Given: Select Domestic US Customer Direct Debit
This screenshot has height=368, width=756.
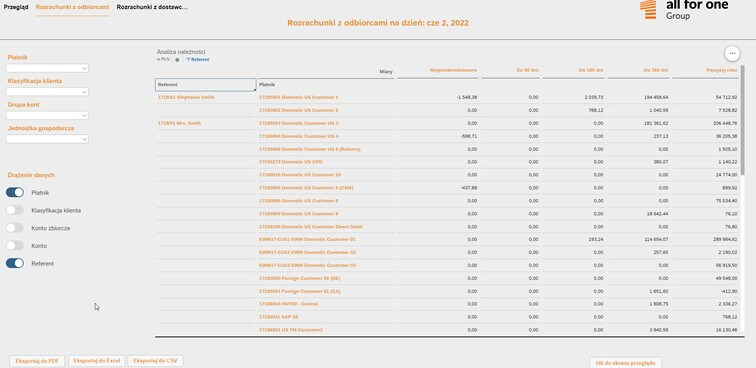Looking at the screenshot, I should tap(311, 227).
